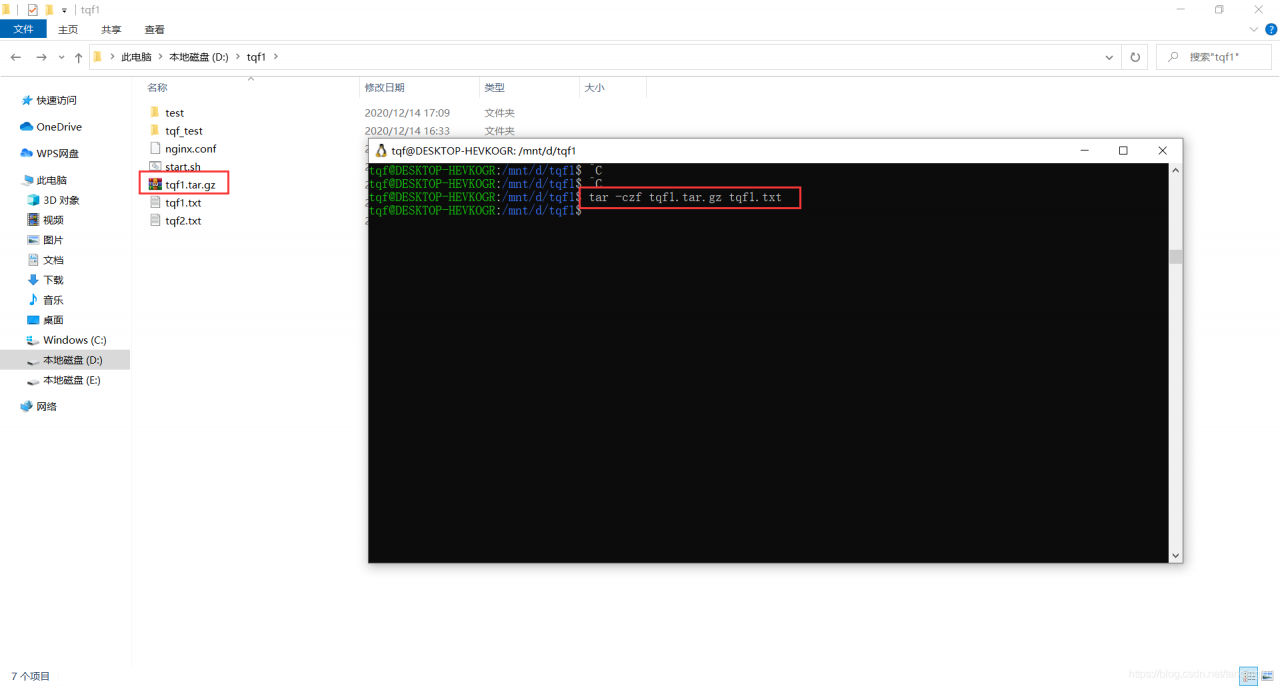Open 文档 folder in sidebar
This screenshot has width=1280, height=686.
pos(53,260)
